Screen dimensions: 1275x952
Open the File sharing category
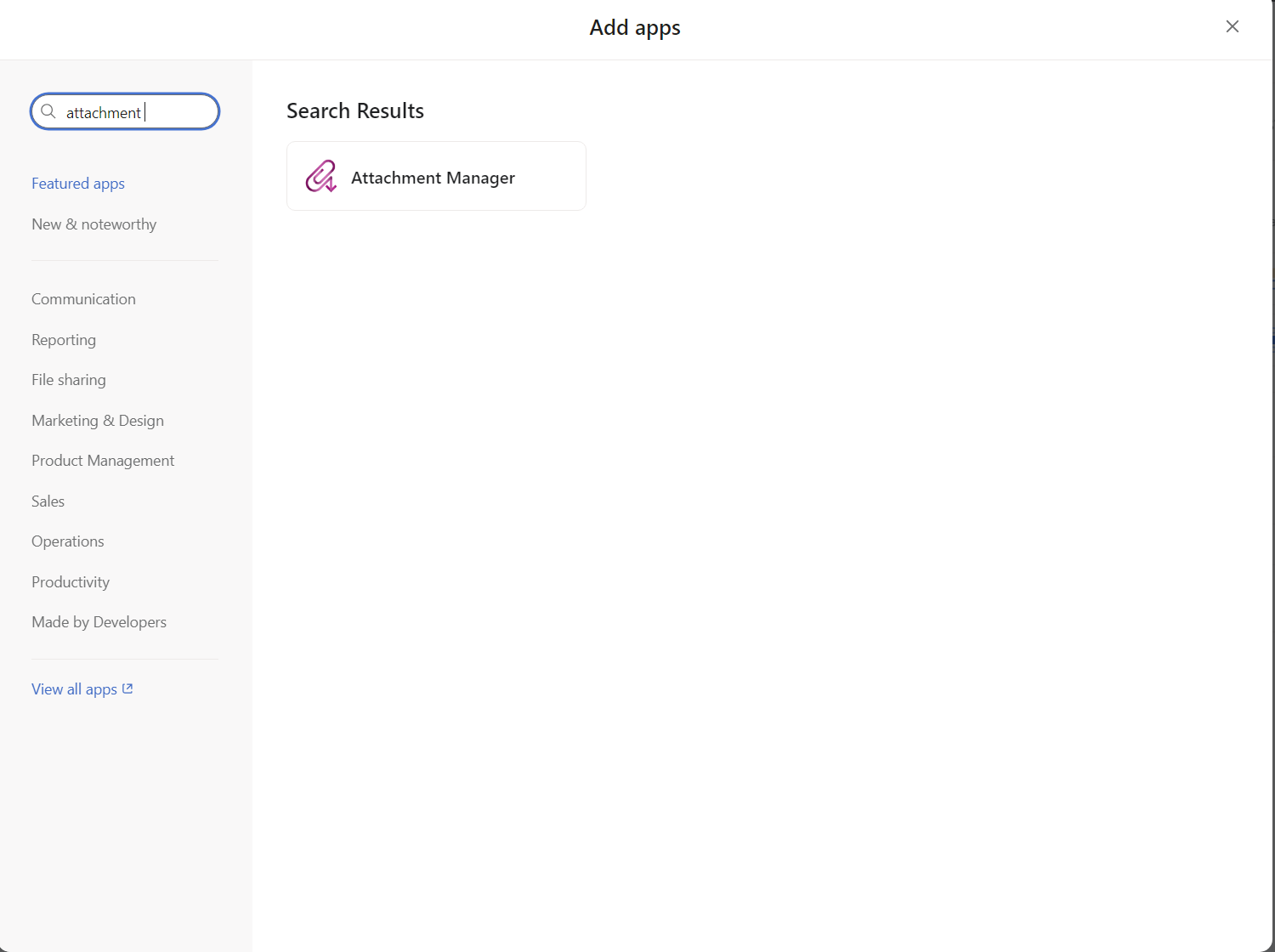[x=68, y=379]
